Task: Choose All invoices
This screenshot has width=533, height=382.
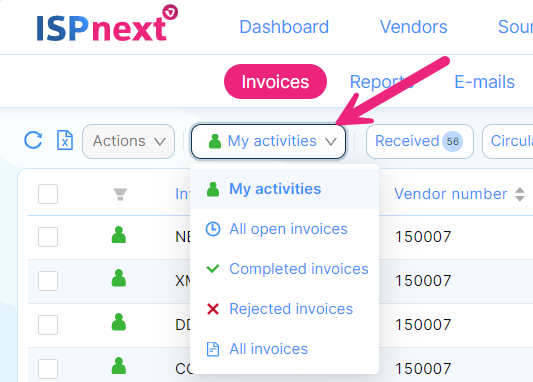Action: (285, 349)
